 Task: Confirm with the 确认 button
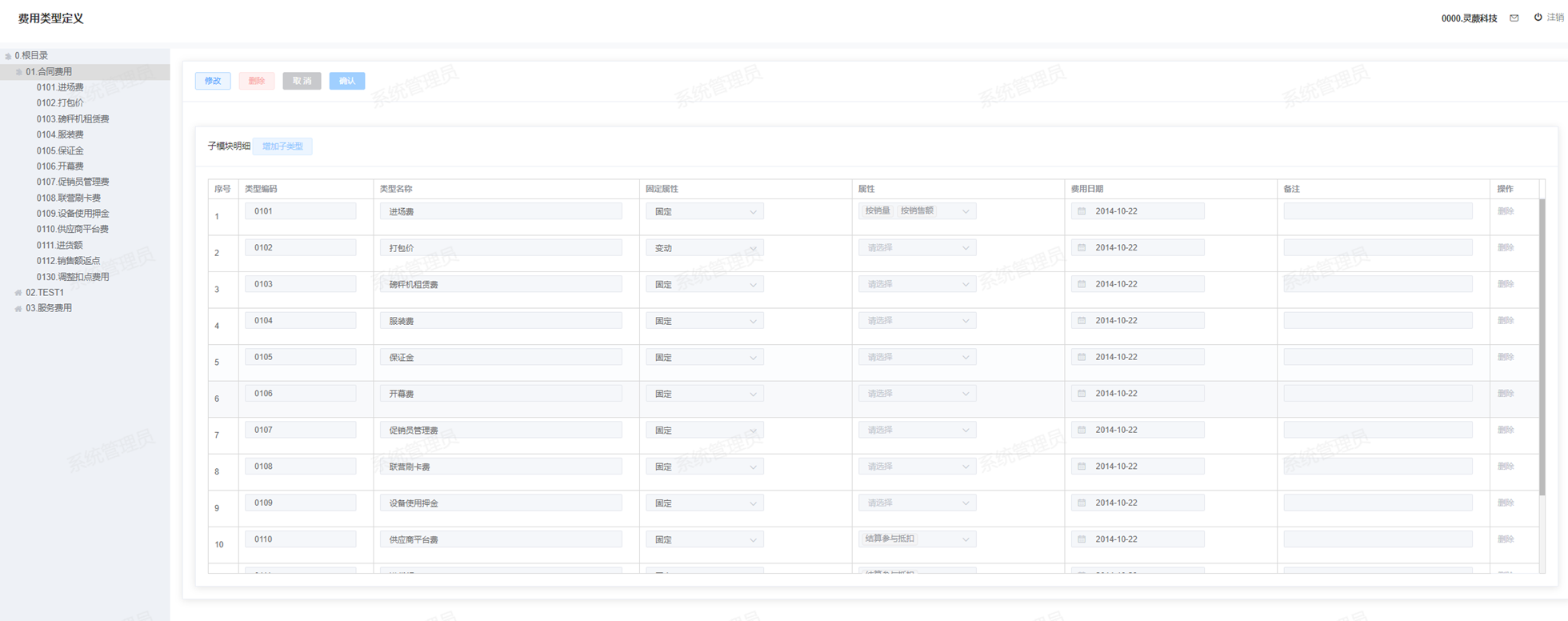(347, 81)
